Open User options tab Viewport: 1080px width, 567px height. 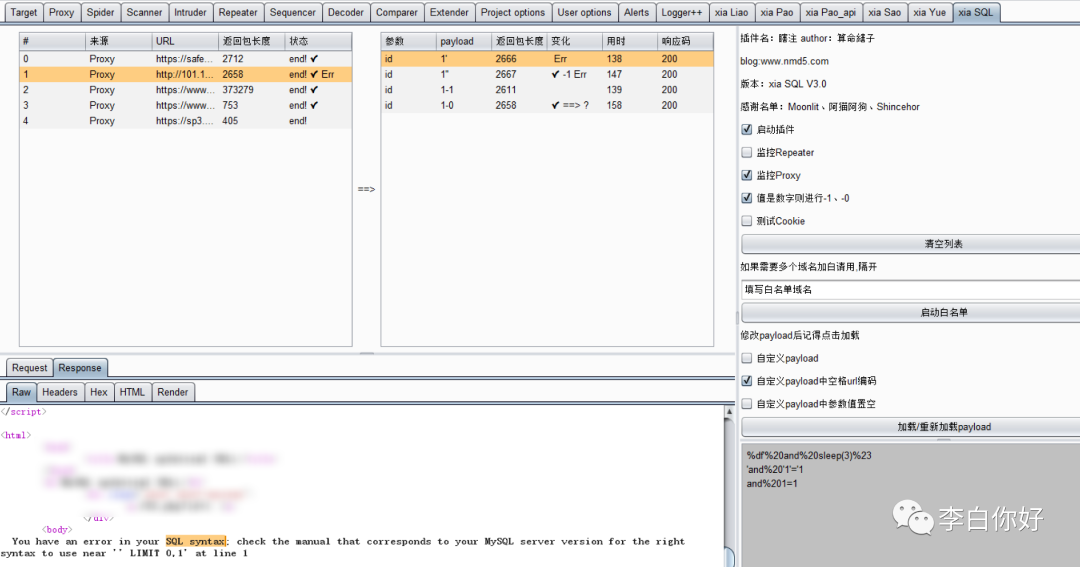pyautogui.click(x=584, y=12)
